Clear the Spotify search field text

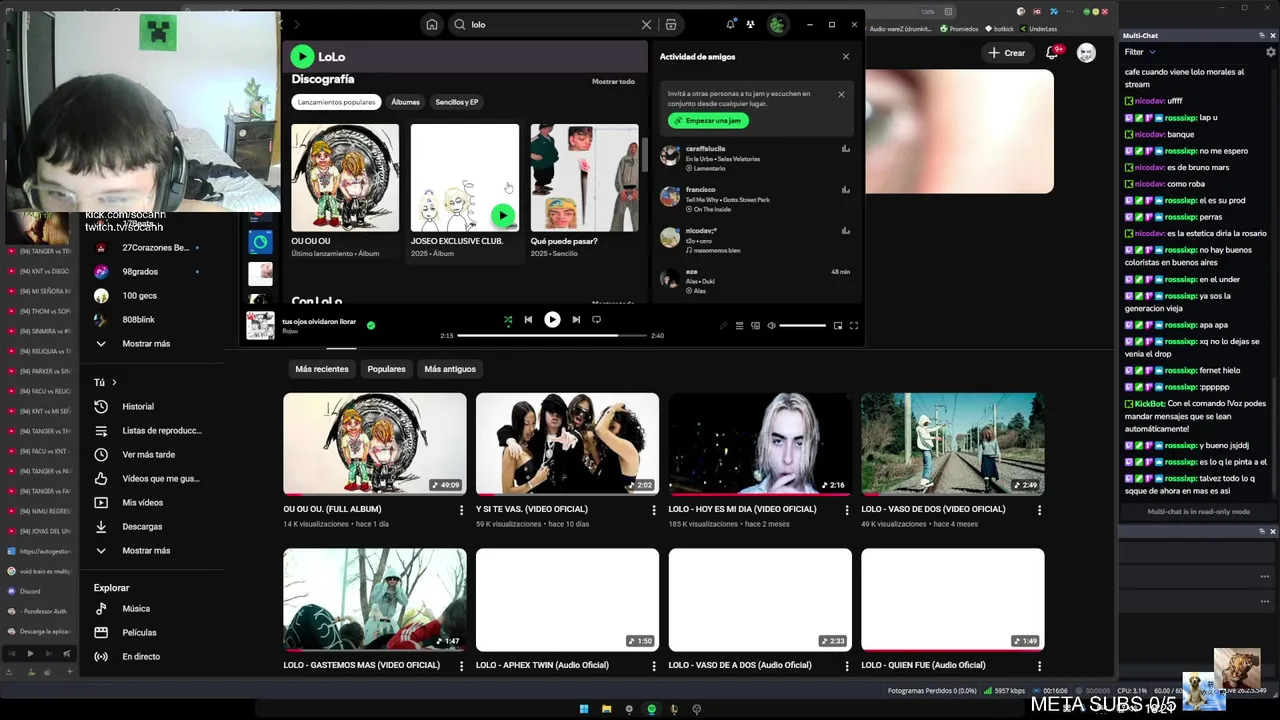coord(646,25)
